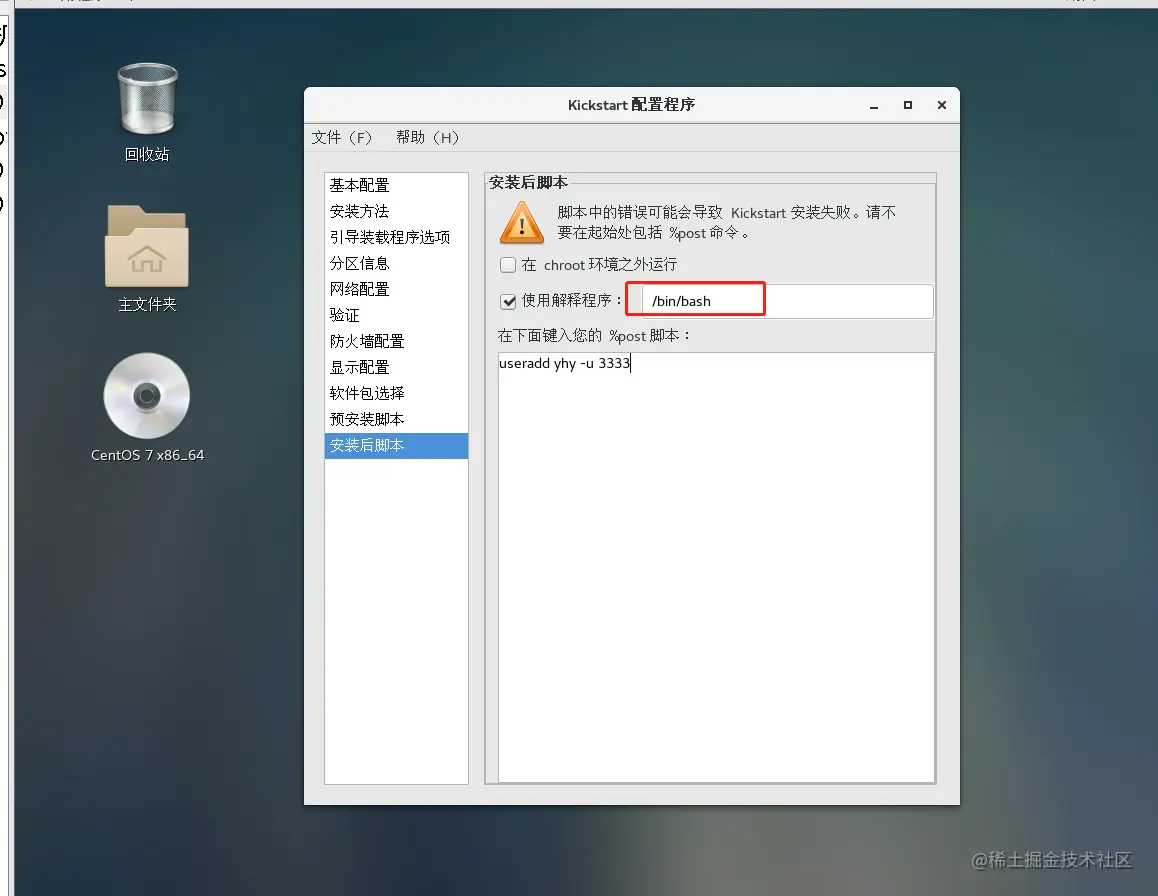Select 基本配置 in the sidebar

click(x=396, y=185)
